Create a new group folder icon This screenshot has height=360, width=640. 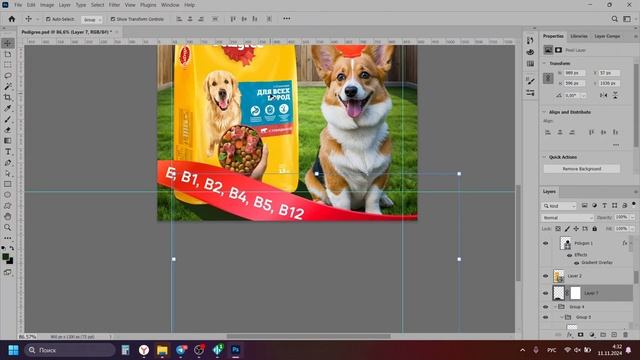tap(603, 335)
